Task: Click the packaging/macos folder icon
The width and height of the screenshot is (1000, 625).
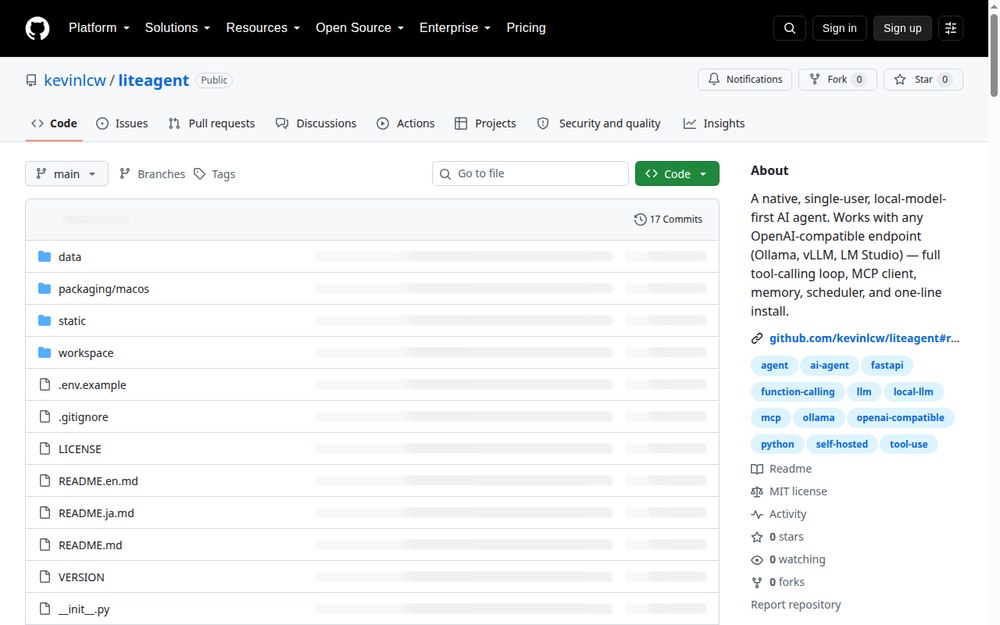Action: coord(44,288)
